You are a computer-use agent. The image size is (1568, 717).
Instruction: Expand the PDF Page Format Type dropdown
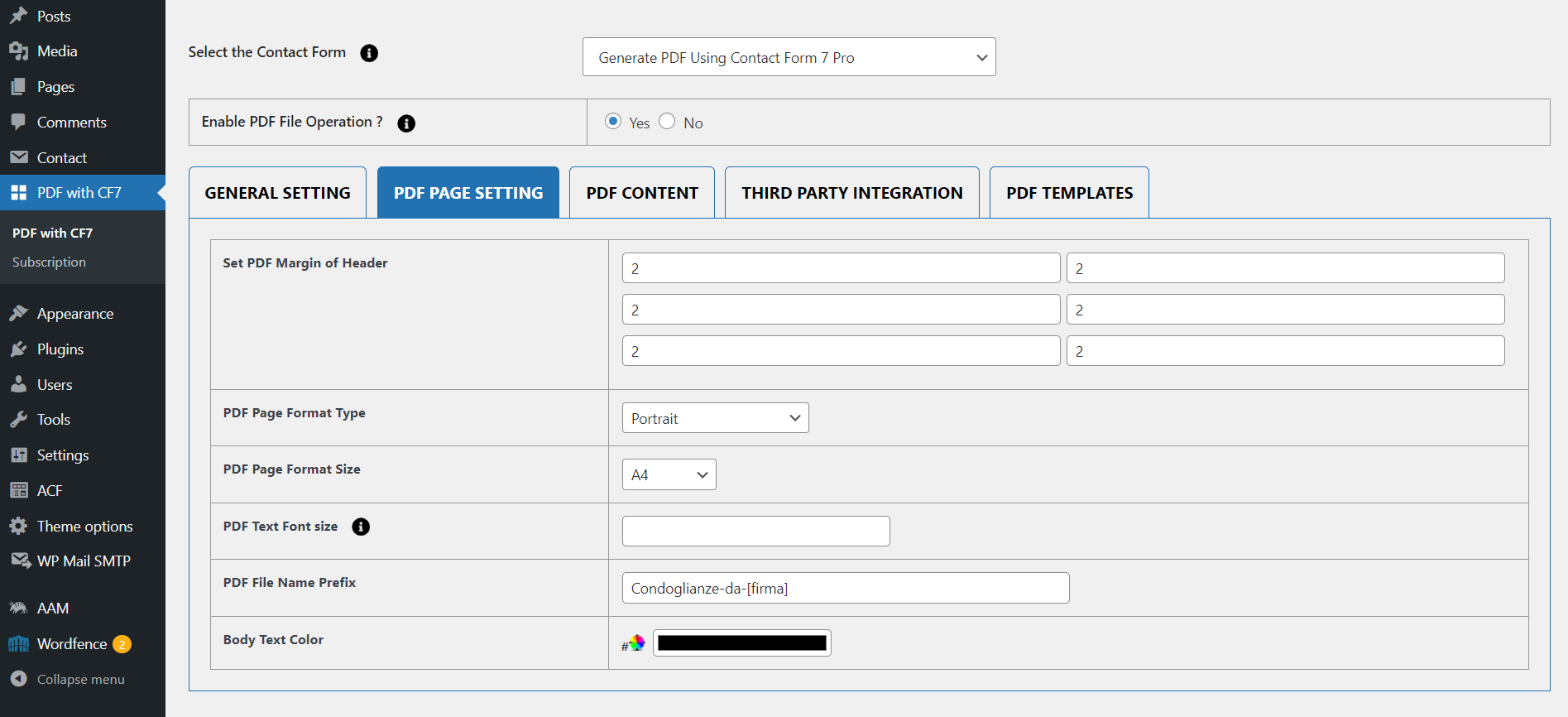tap(715, 418)
